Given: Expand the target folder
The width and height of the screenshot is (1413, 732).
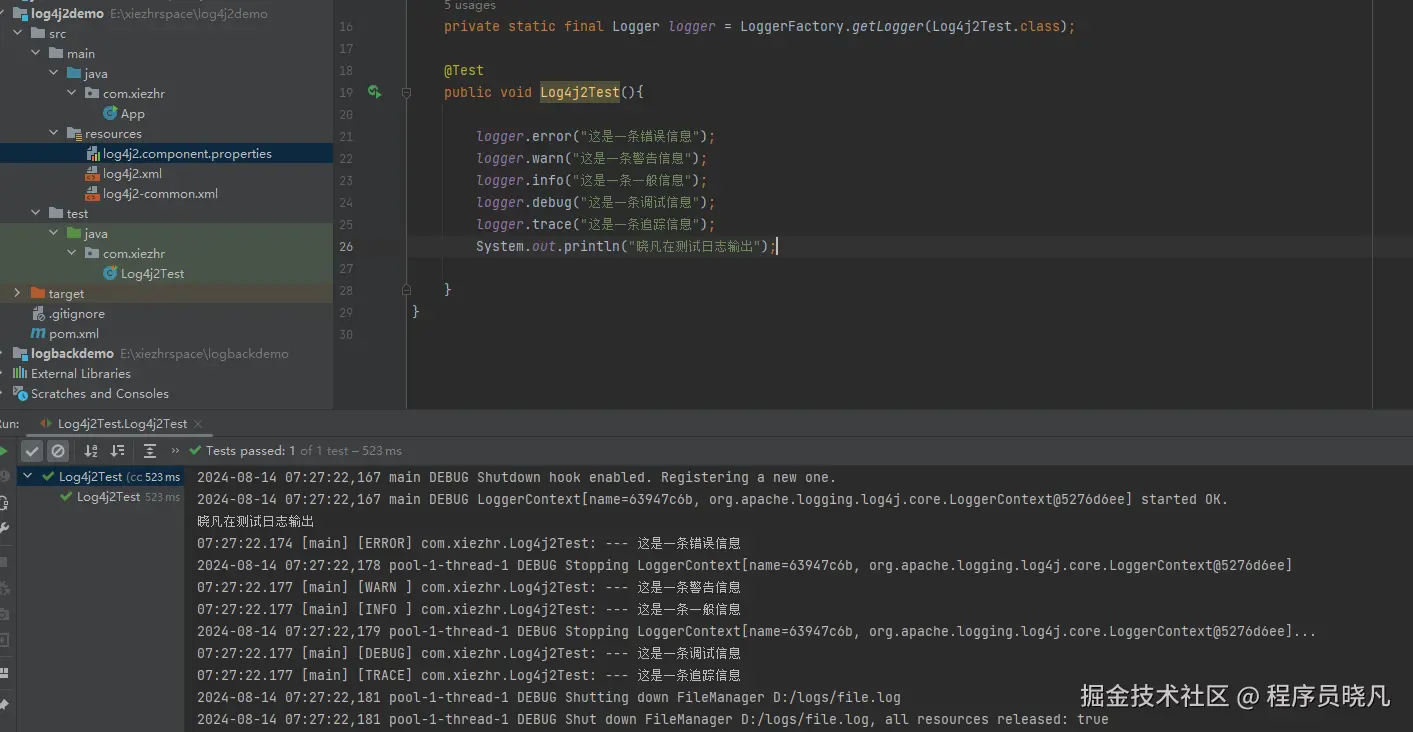Looking at the screenshot, I should click(17, 293).
